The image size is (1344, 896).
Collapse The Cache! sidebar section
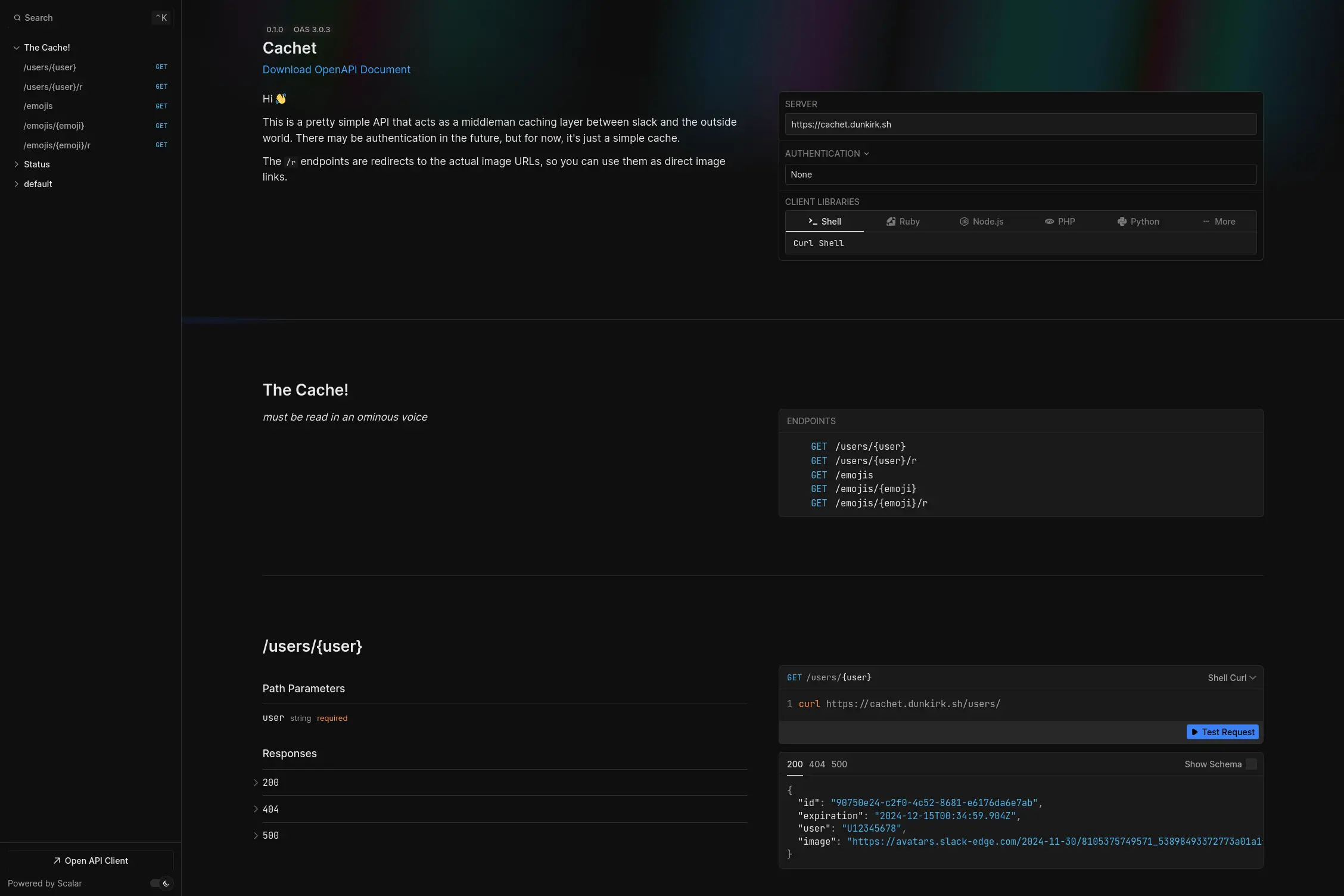pyautogui.click(x=17, y=48)
